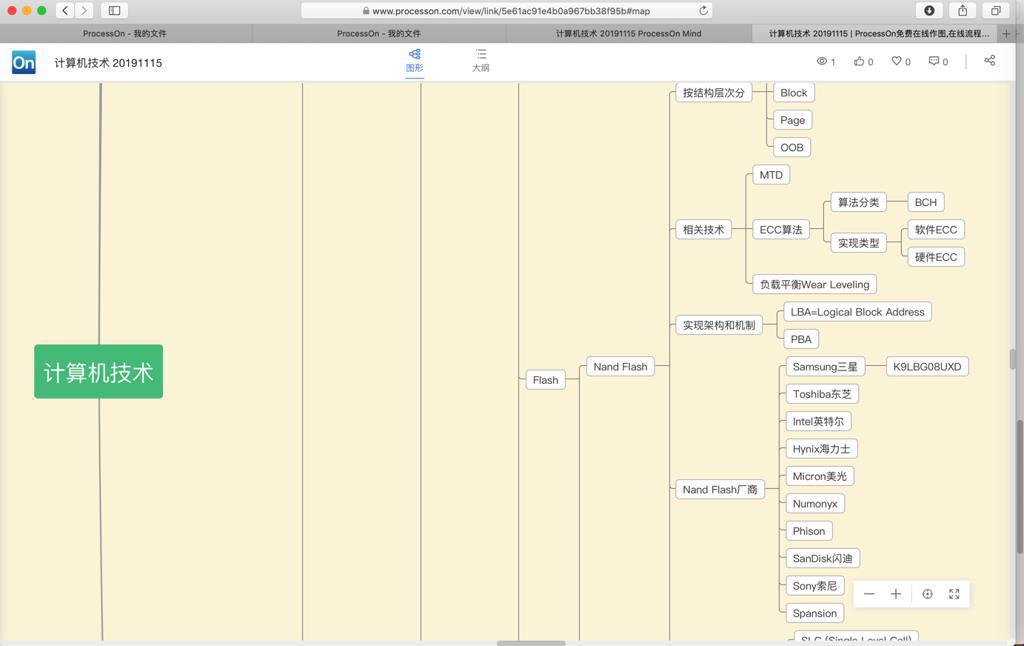1024x646 pixels.
Task: Click the Toshiba东芝 node
Action: [822, 394]
